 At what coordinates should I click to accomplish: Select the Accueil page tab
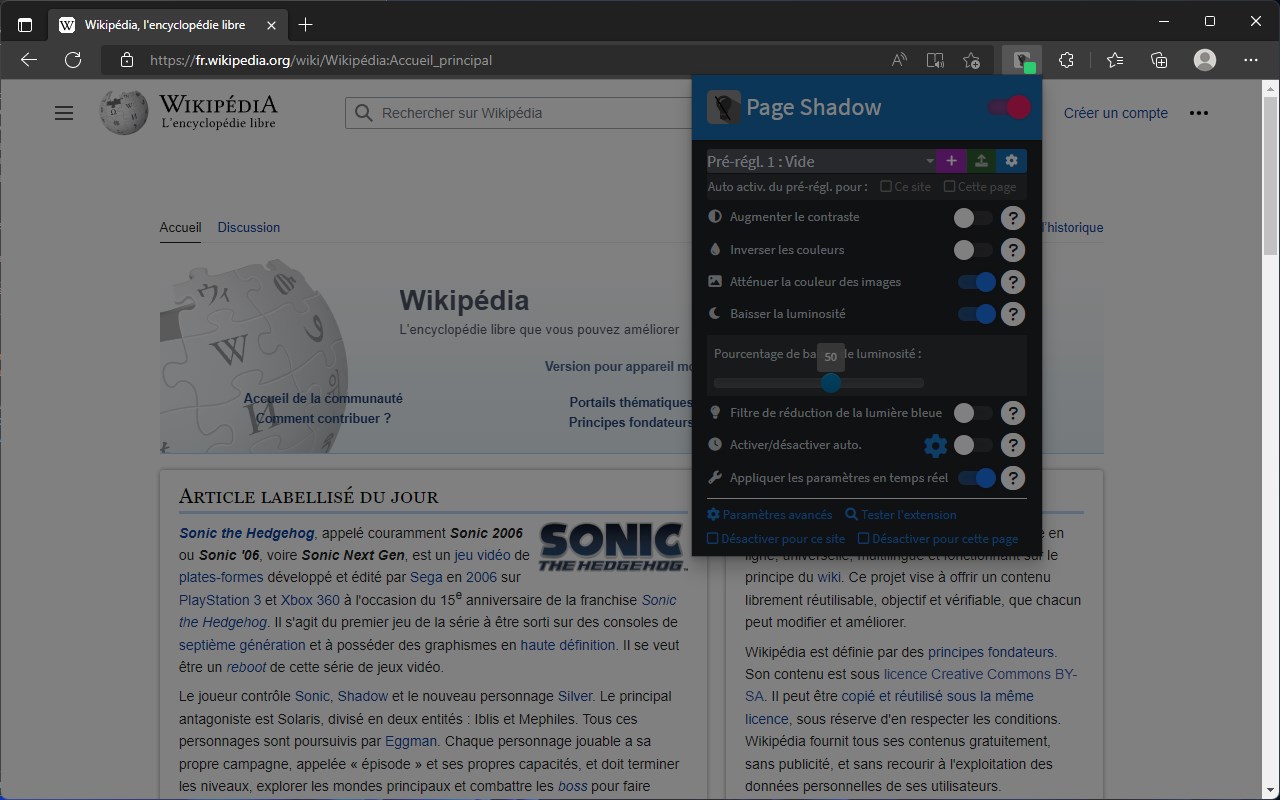coord(180,227)
